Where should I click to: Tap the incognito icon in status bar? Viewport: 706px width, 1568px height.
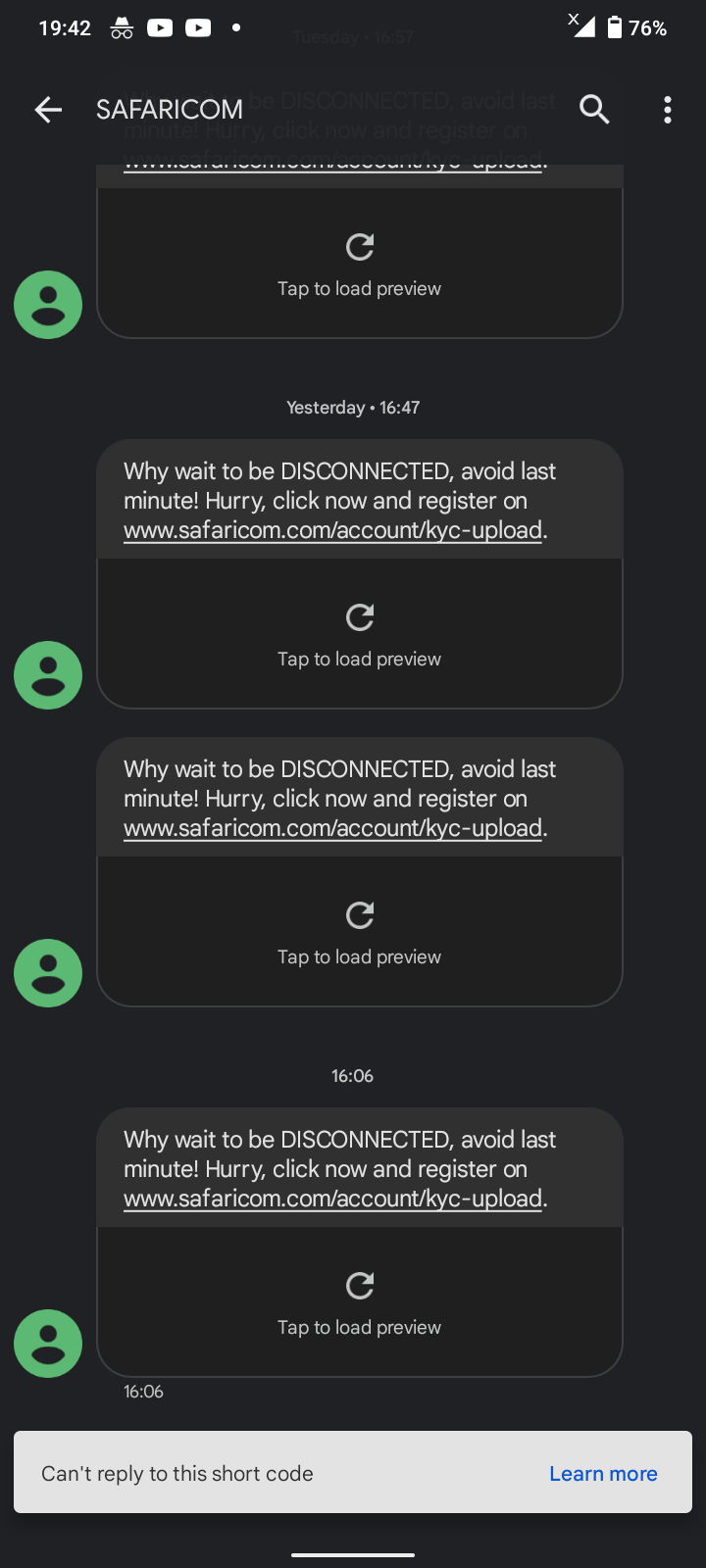tap(122, 27)
